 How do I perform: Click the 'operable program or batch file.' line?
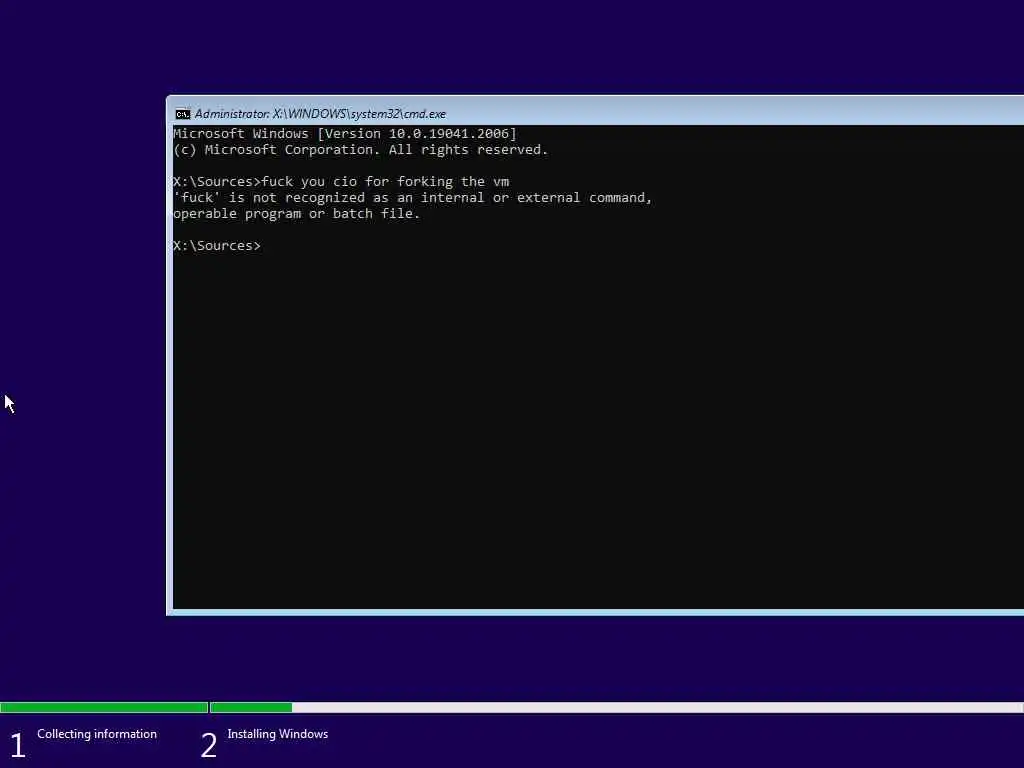point(296,214)
